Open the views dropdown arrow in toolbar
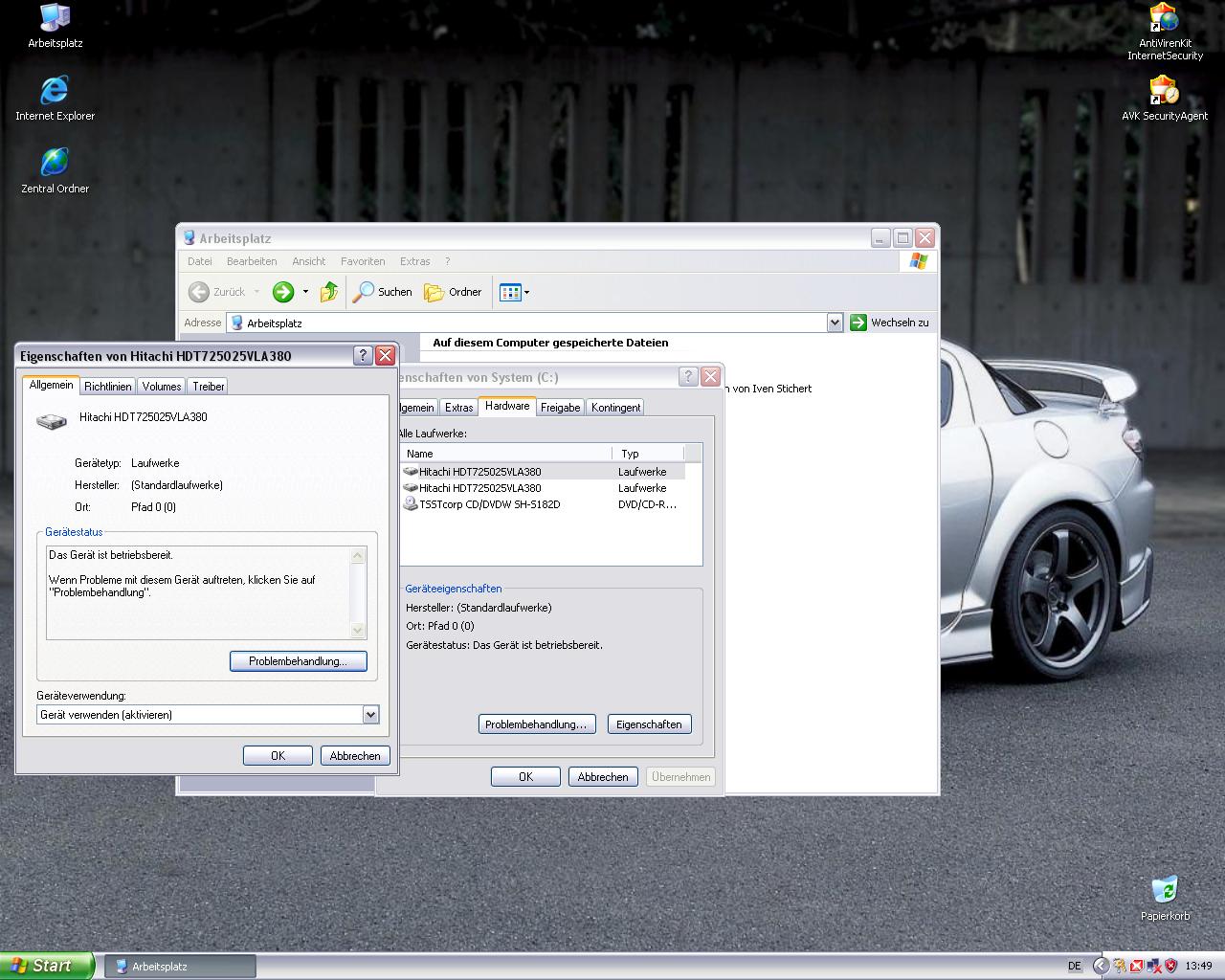The image size is (1225, 980). click(x=526, y=293)
